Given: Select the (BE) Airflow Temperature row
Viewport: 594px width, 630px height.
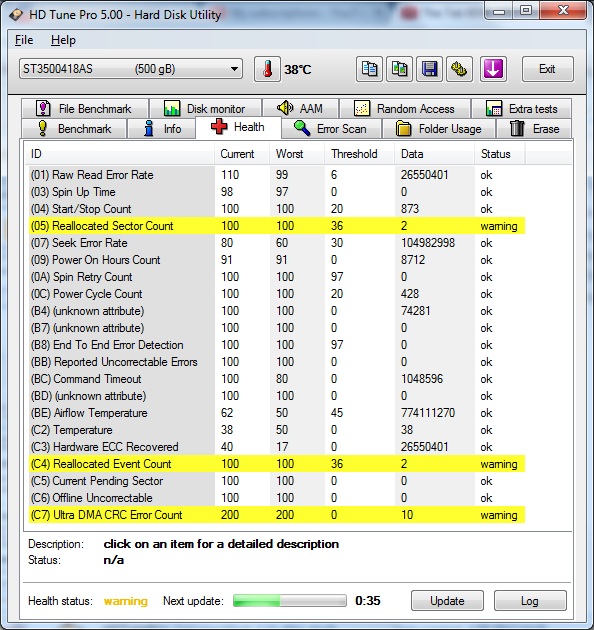Looking at the screenshot, I should pos(277,413).
